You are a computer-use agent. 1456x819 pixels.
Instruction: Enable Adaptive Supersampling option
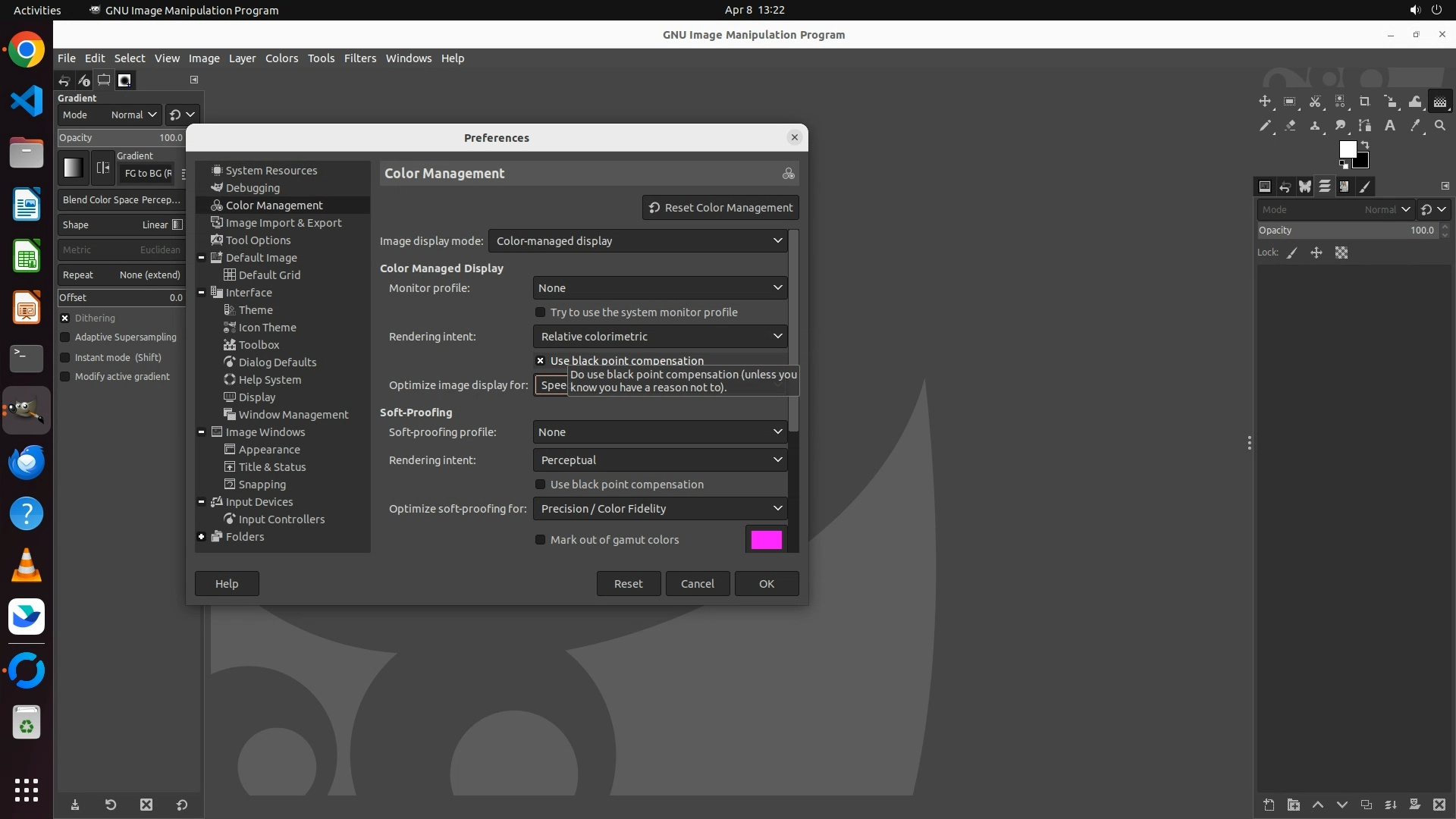click(65, 337)
